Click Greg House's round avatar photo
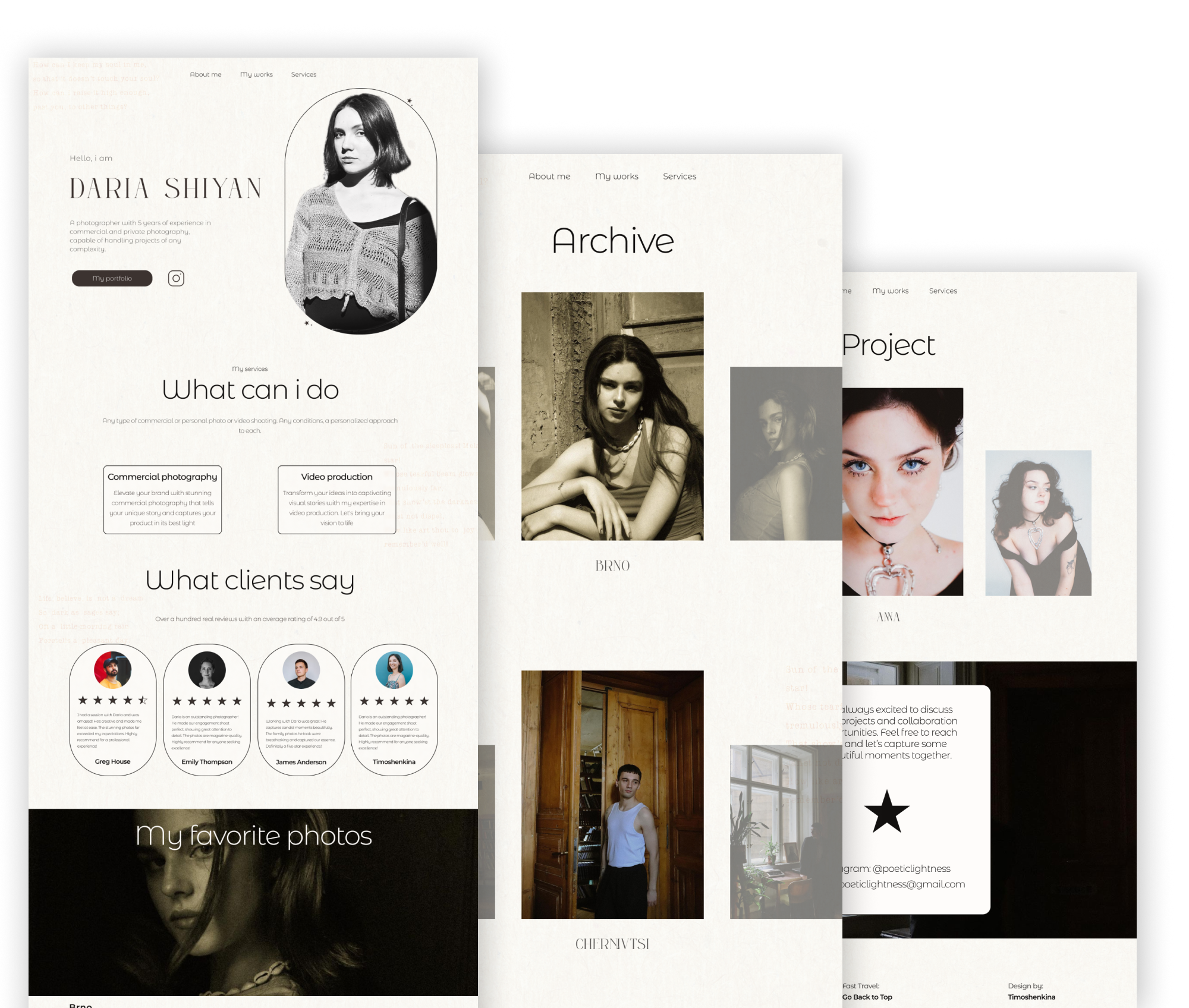1189x1008 pixels. point(112,670)
